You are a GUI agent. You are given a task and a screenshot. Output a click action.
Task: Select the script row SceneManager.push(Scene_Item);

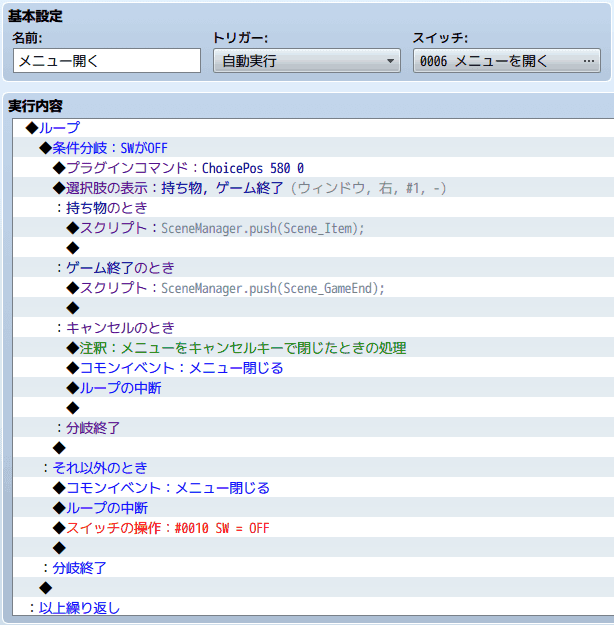pos(313,228)
